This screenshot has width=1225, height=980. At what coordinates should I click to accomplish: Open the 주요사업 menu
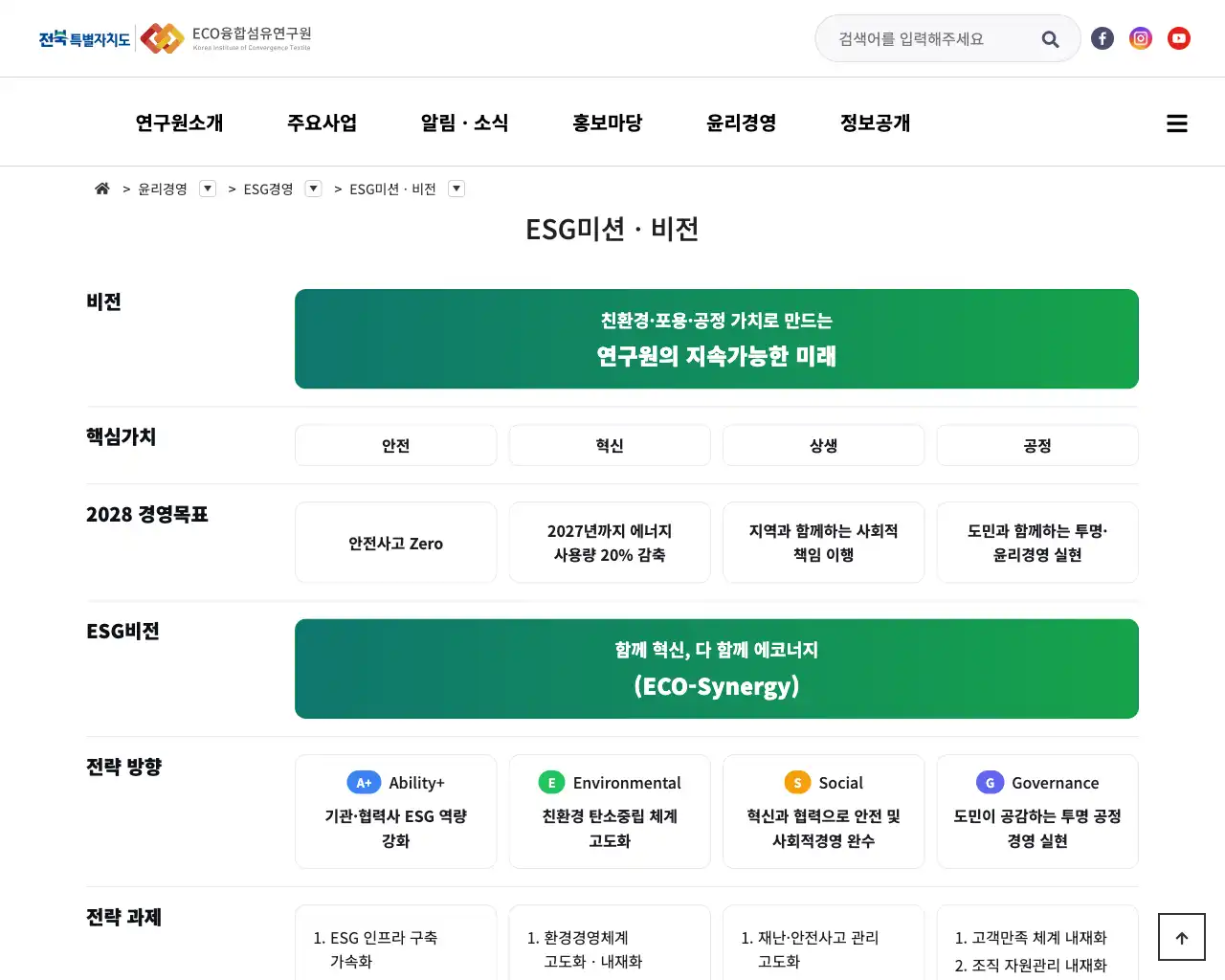click(x=322, y=122)
